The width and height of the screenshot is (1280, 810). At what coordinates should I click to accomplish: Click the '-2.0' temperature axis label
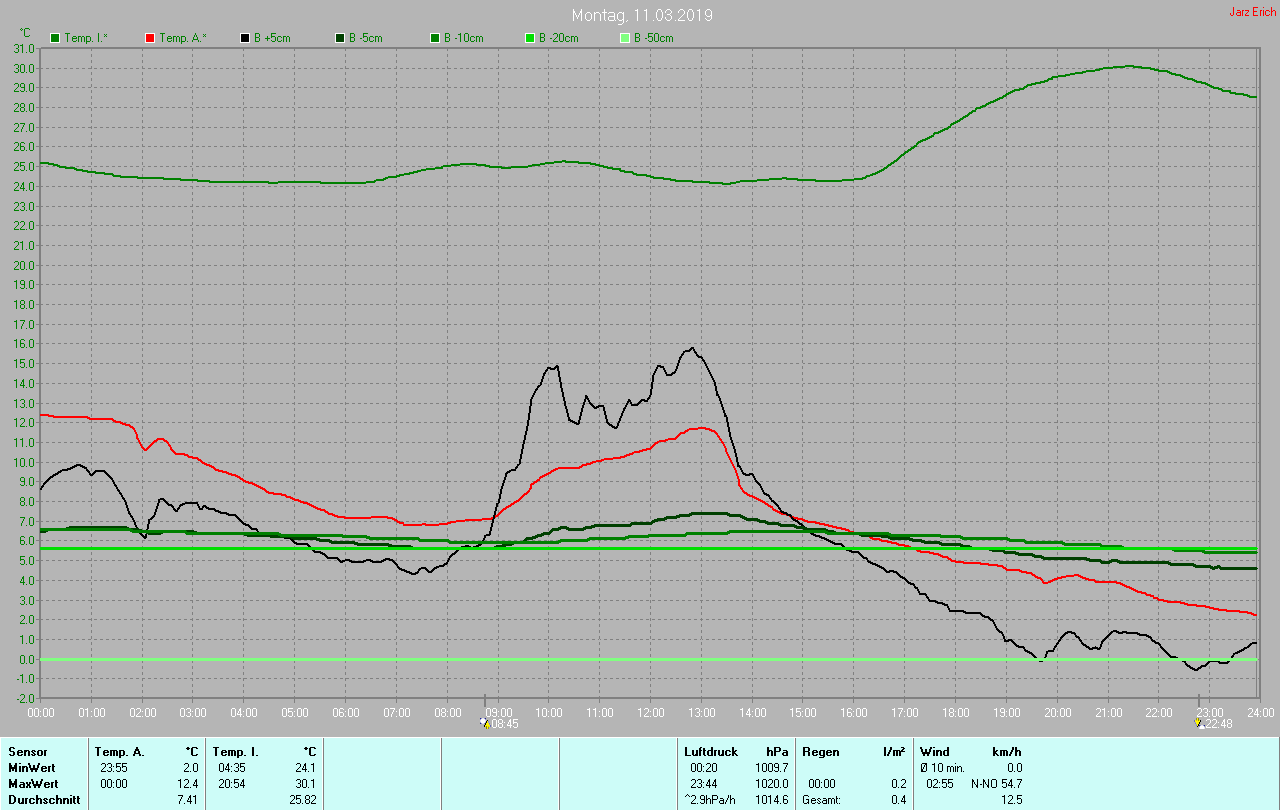click(25, 699)
